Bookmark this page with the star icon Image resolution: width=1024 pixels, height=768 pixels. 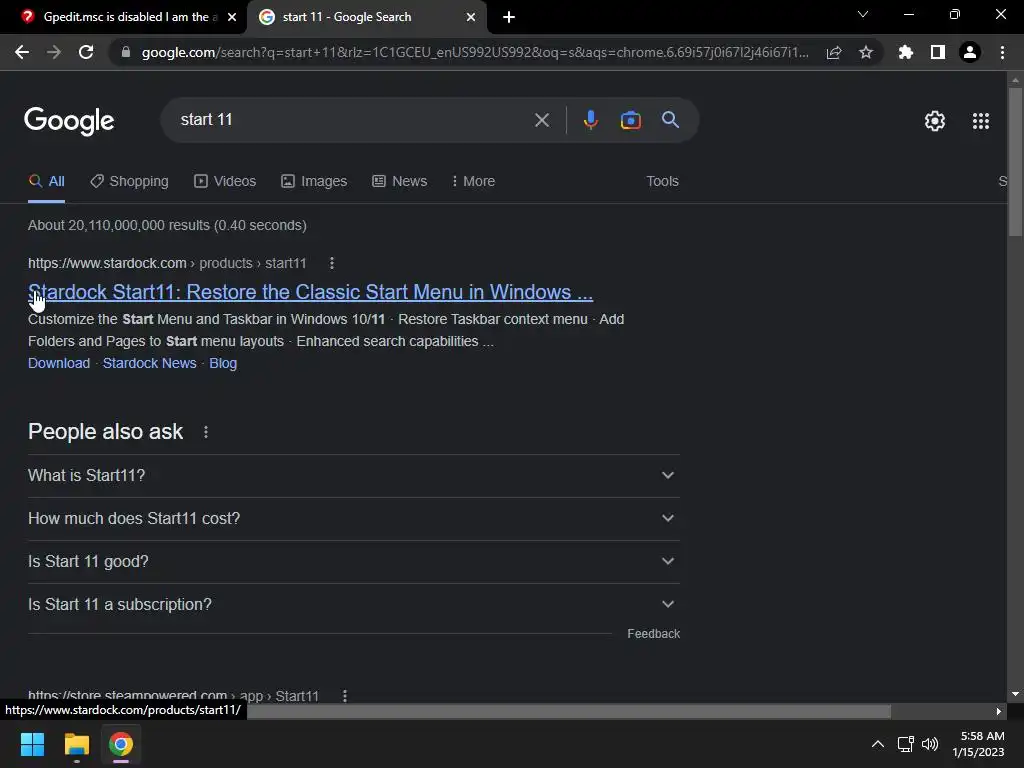click(866, 52)
